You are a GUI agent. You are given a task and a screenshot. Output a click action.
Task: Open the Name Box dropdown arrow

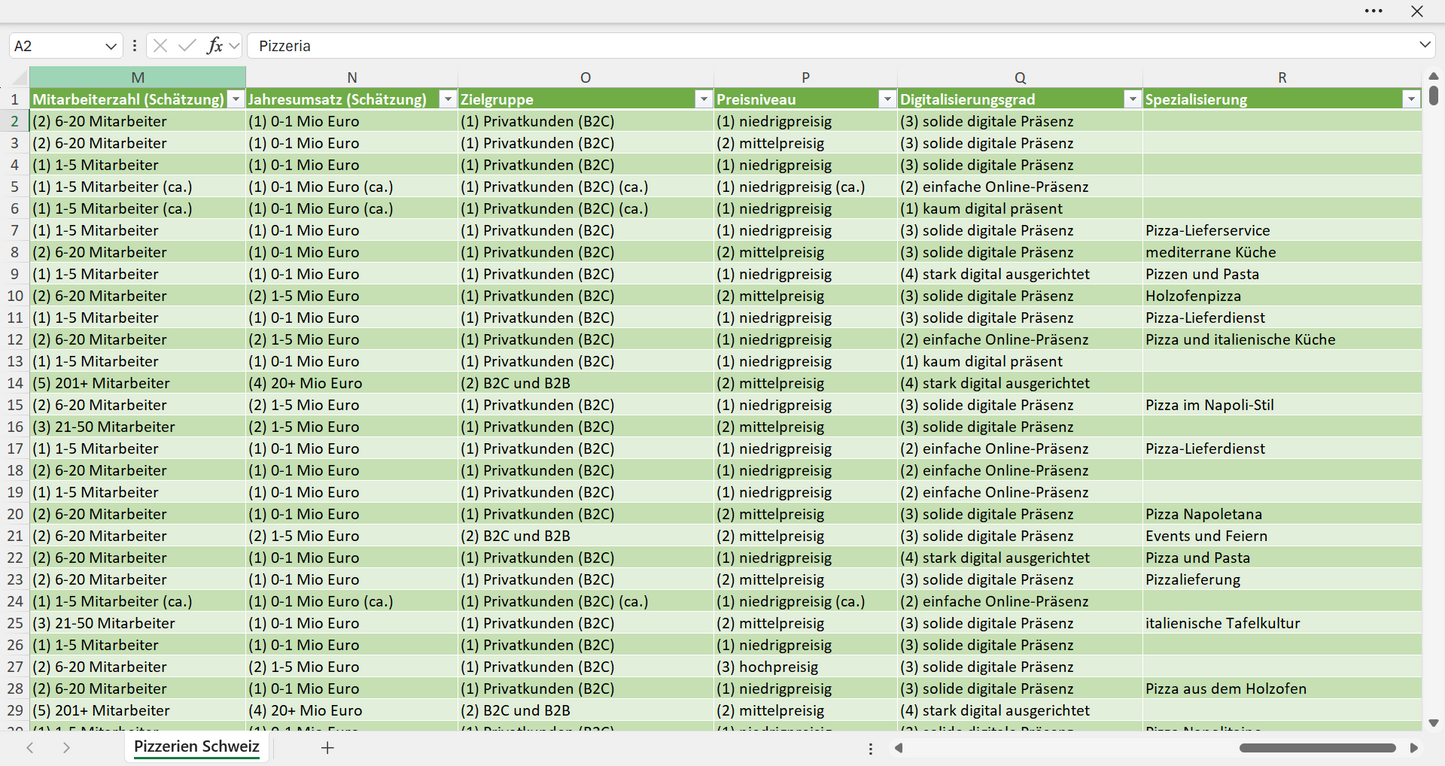[x=110, y=46]
